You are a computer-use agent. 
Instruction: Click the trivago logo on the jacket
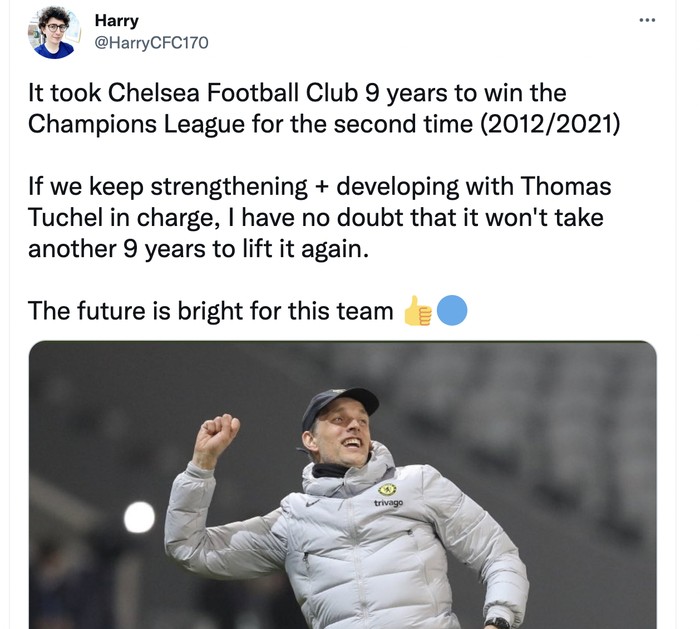pyautogui.click(x=387, y=503)
